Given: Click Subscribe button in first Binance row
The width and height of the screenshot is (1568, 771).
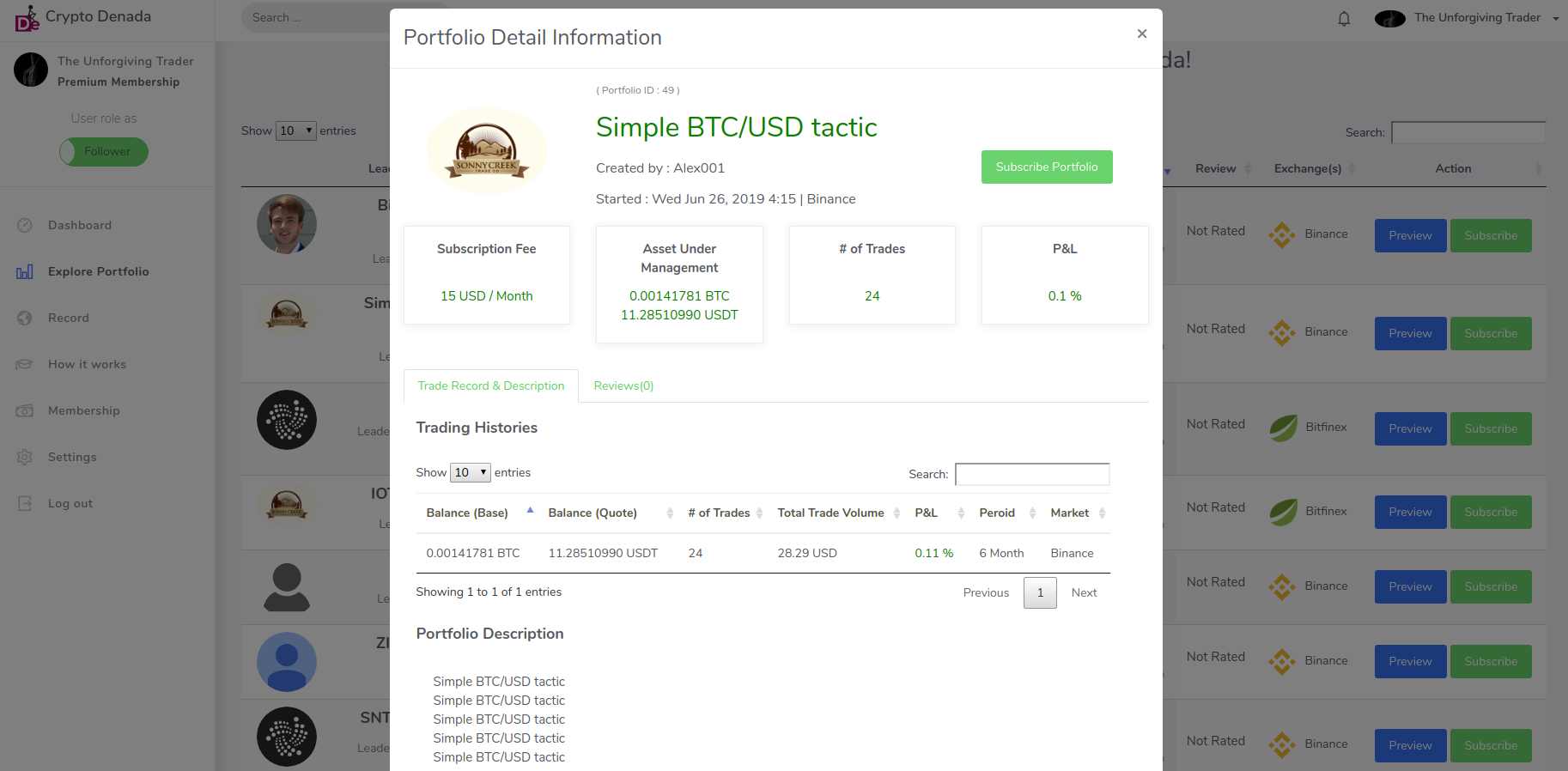Looking at the screenshot, I should coord(1491,235).
